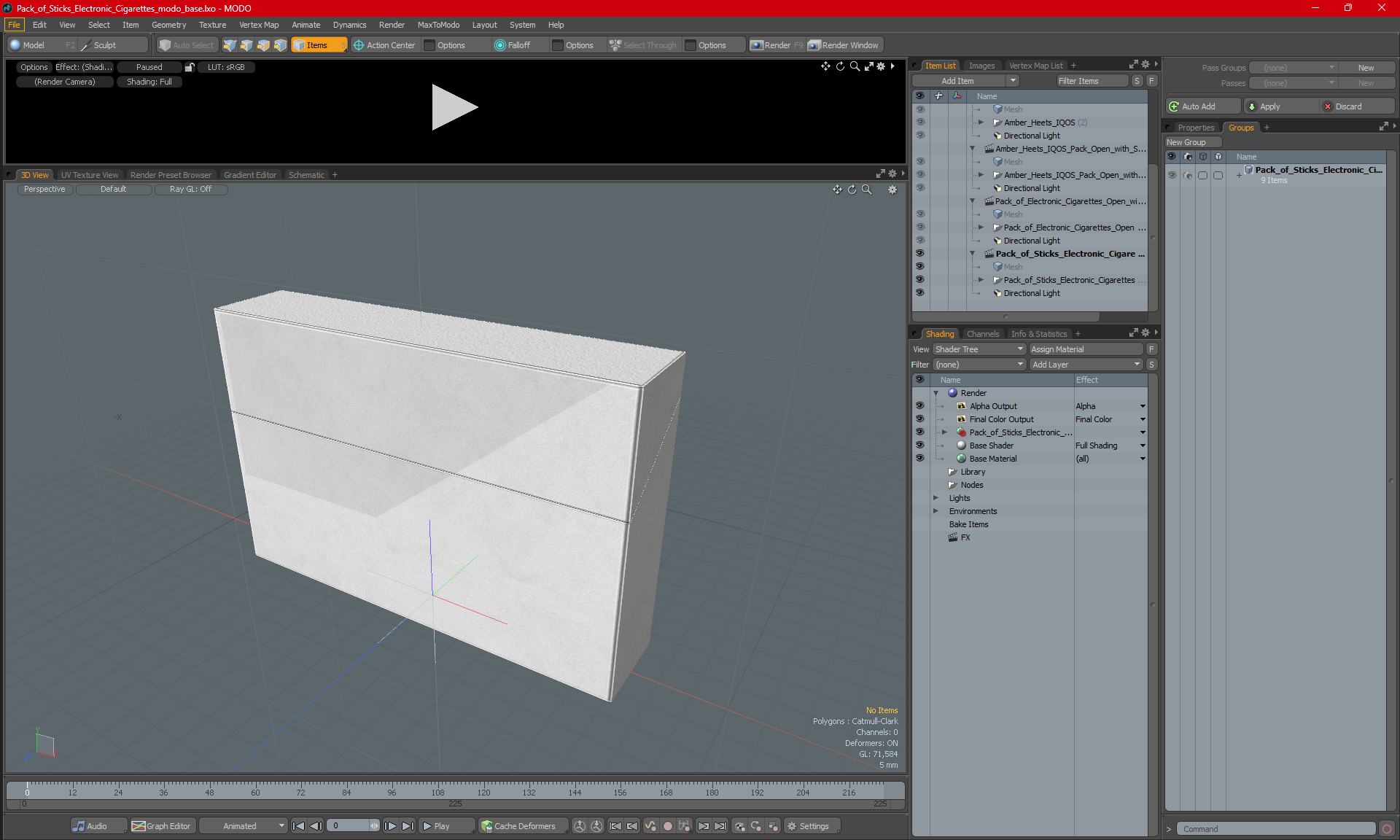Screen dimensions: 1400x840
Task: Expand the Lights section in the Shader Tree
Action: pyautogui.click(x=936, y=498)
